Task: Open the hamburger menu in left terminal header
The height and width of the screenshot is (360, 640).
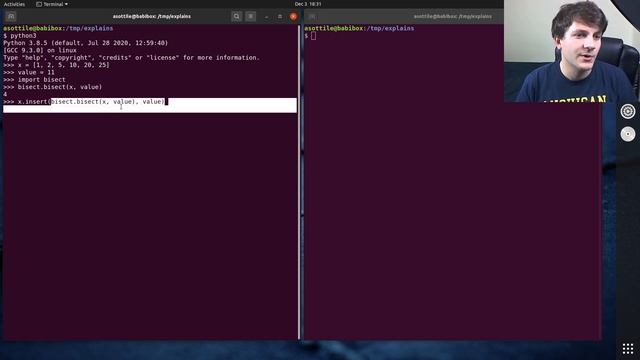Action: click(x=251, y=16)
